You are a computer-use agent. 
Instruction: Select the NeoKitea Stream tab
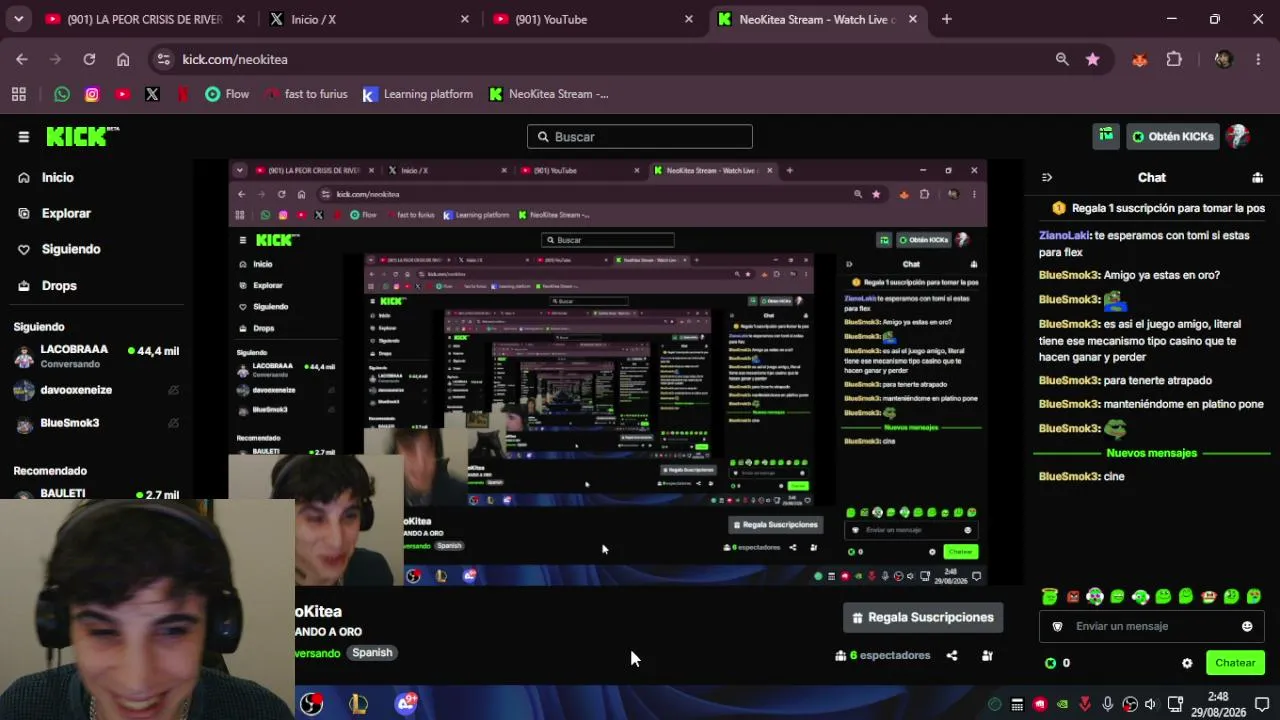click(816, 19)
